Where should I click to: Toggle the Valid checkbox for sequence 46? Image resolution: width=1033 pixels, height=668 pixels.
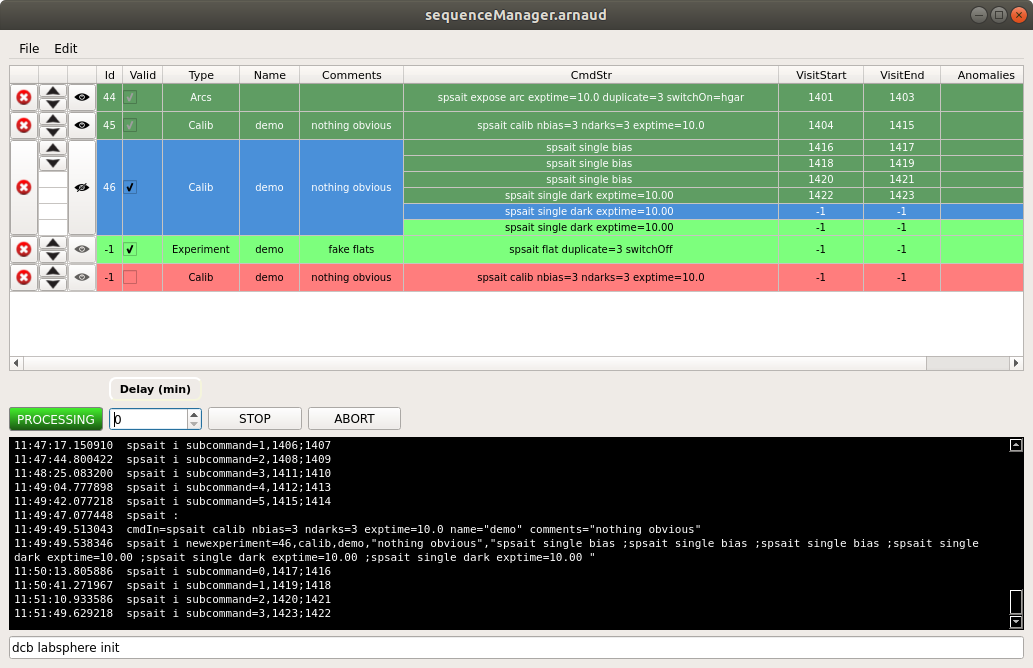[x=130, y=187]
